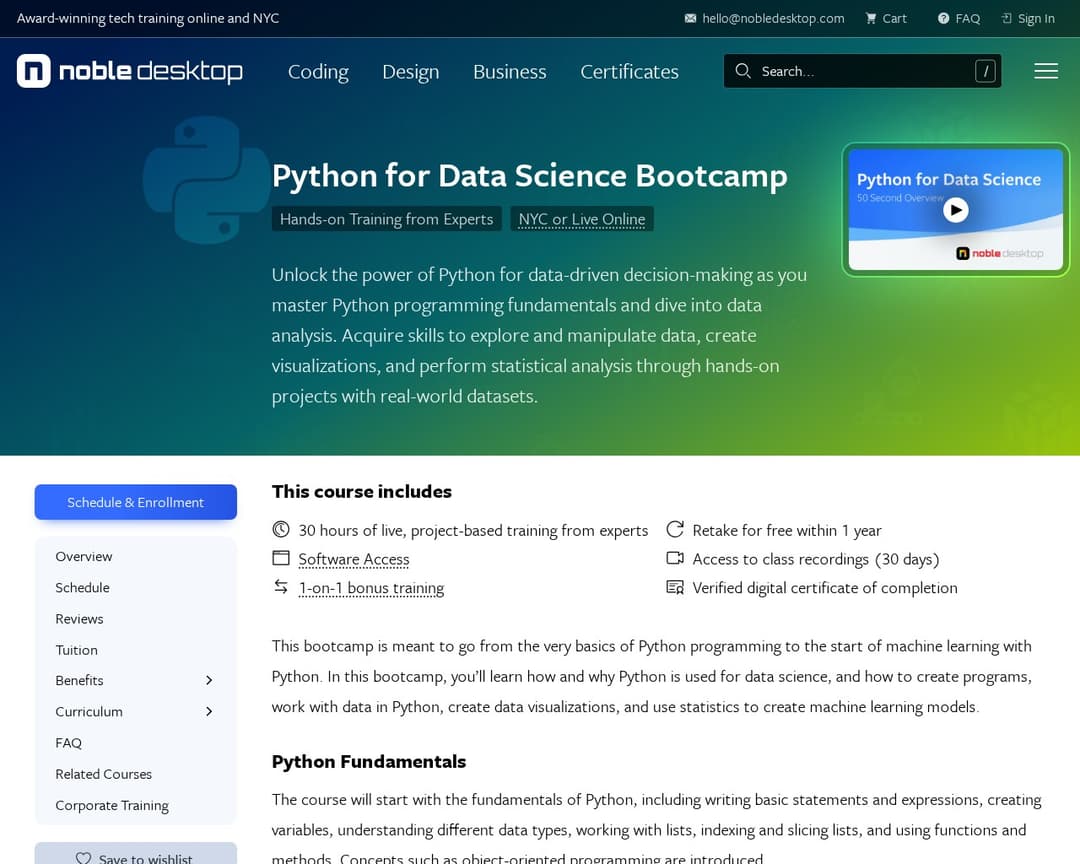Jump to FAQ section in sidebar
Image resolution: width=1080 pixels, height=864 pixels.
pyautogui.click(x=68, y=743)
